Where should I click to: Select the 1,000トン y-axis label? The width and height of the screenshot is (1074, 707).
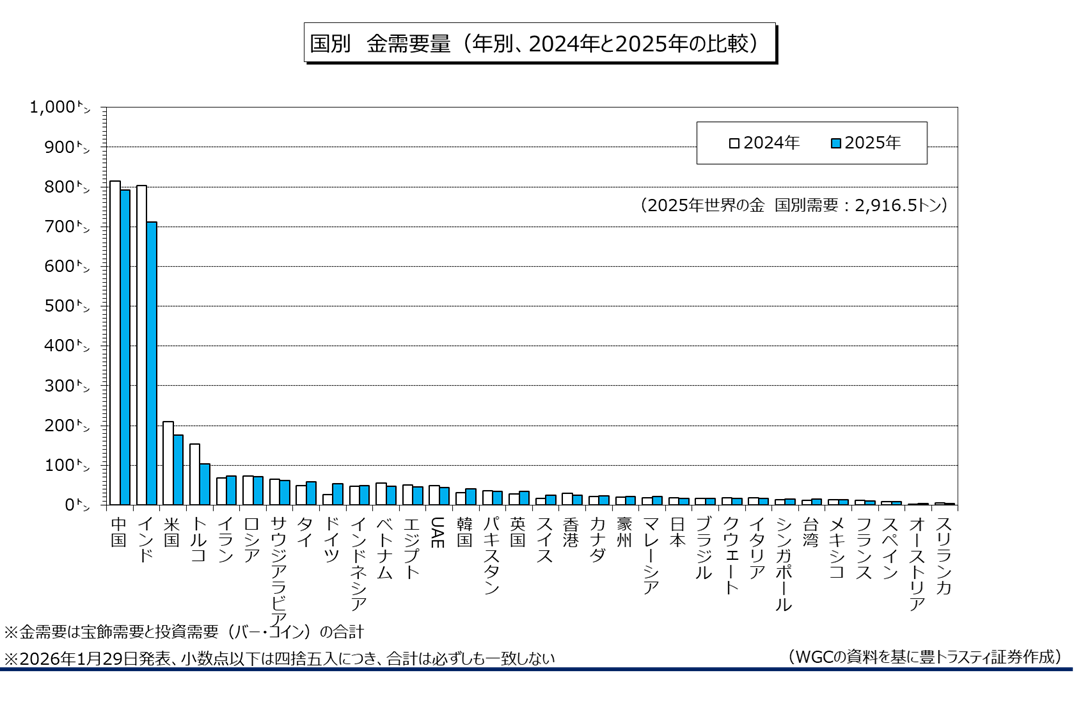tap(60, 107)
